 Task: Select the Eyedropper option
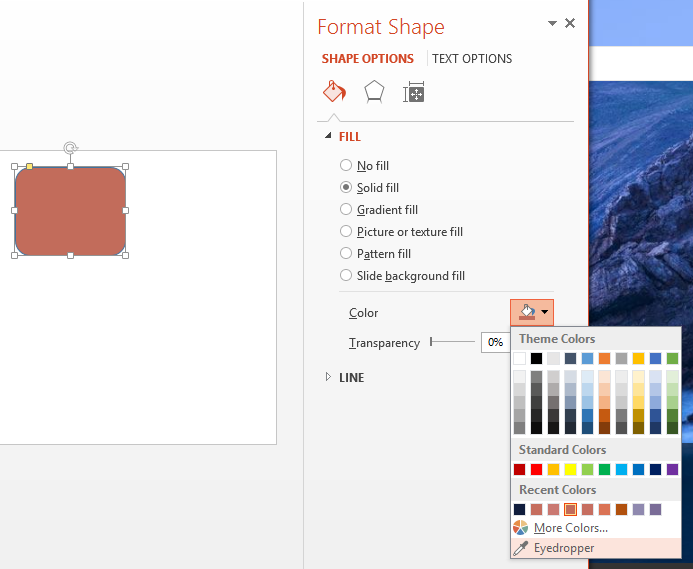pyautogui.click(x=596, y=548)
